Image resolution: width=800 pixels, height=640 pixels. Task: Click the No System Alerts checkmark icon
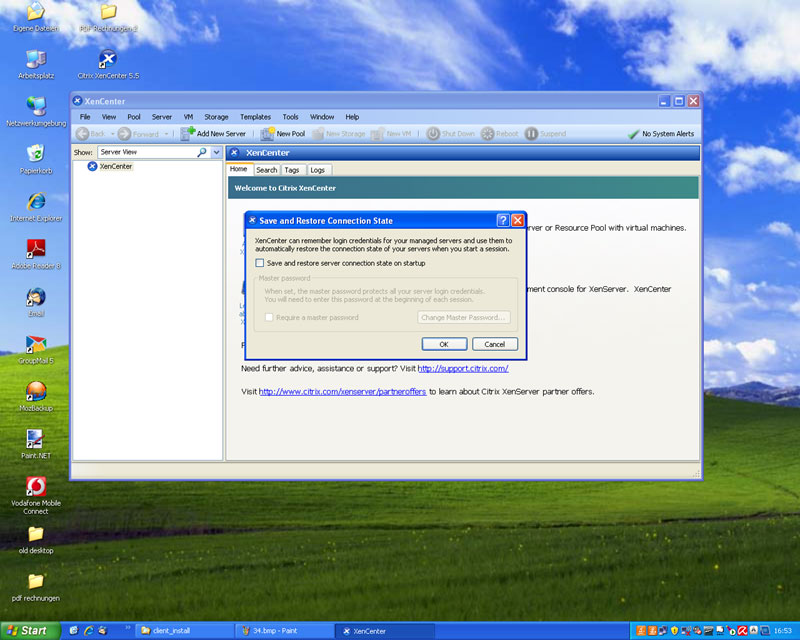point(633,134)
